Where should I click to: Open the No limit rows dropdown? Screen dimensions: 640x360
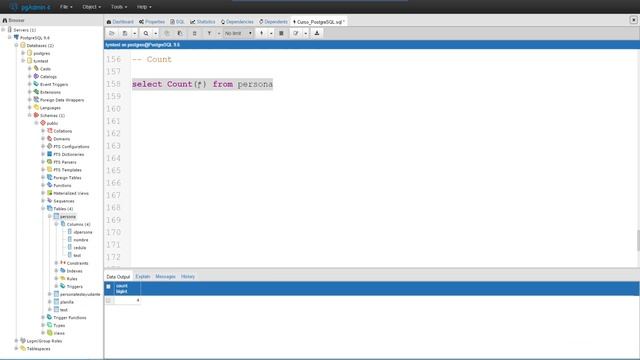tap(238, 33)
